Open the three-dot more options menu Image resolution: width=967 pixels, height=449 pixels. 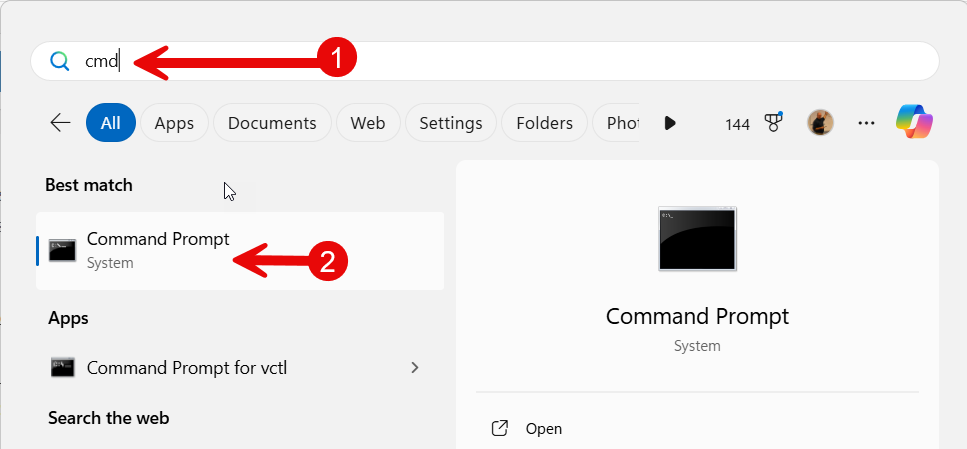point(866,123)
